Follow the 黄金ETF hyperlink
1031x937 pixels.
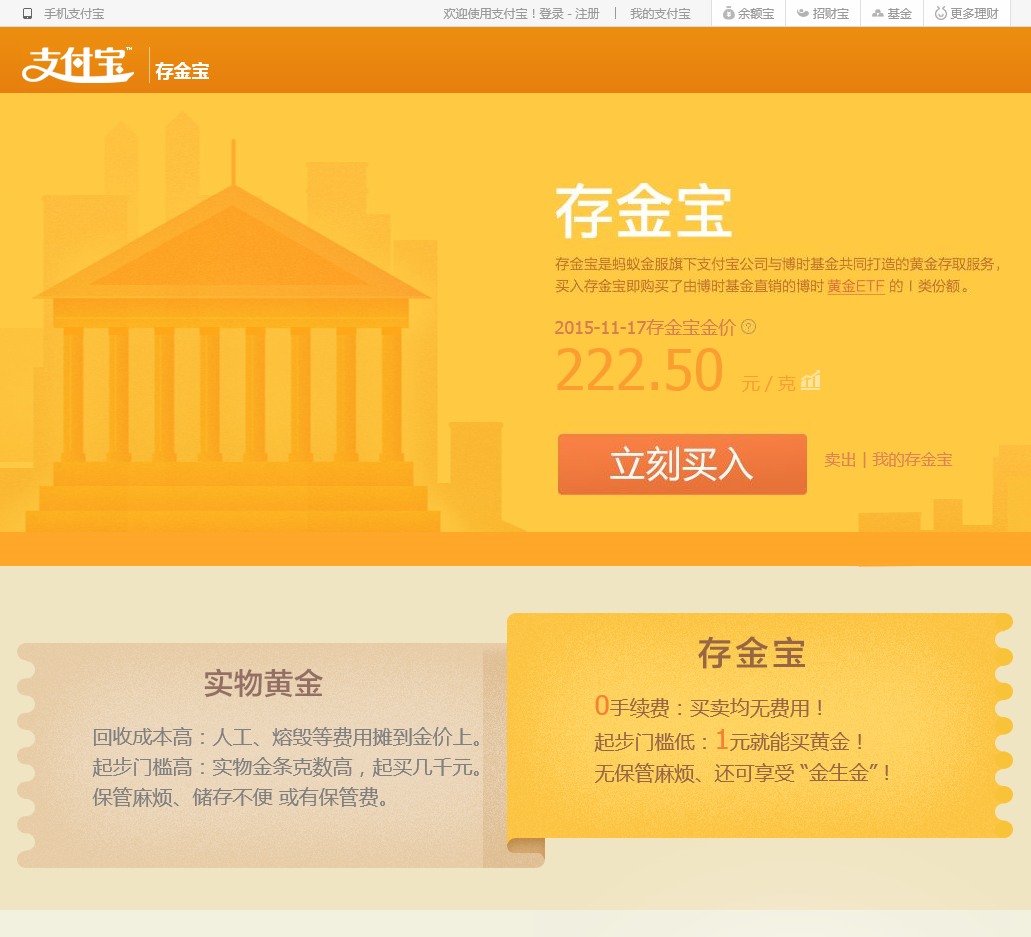[x=856, y=286]
